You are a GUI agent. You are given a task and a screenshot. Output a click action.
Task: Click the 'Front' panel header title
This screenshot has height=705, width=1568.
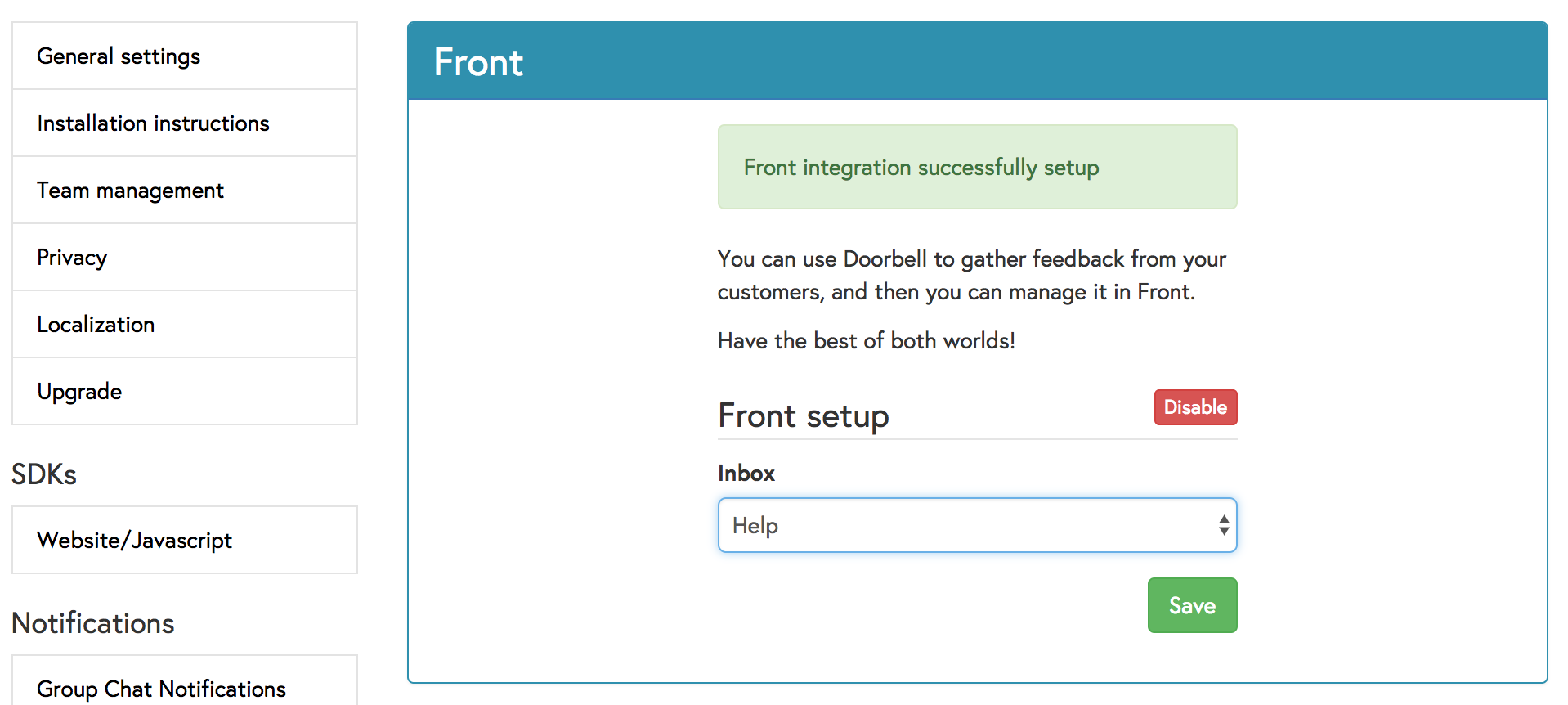pyautogui.click(x=478, y=62)
